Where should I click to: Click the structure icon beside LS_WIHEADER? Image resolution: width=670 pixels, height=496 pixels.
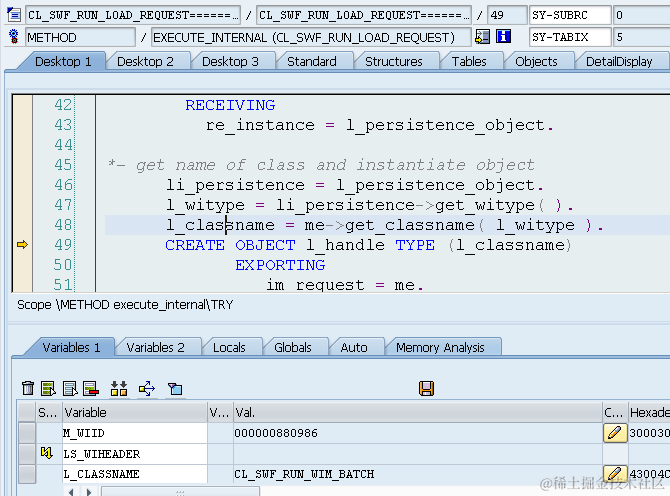tap(47, 453)
